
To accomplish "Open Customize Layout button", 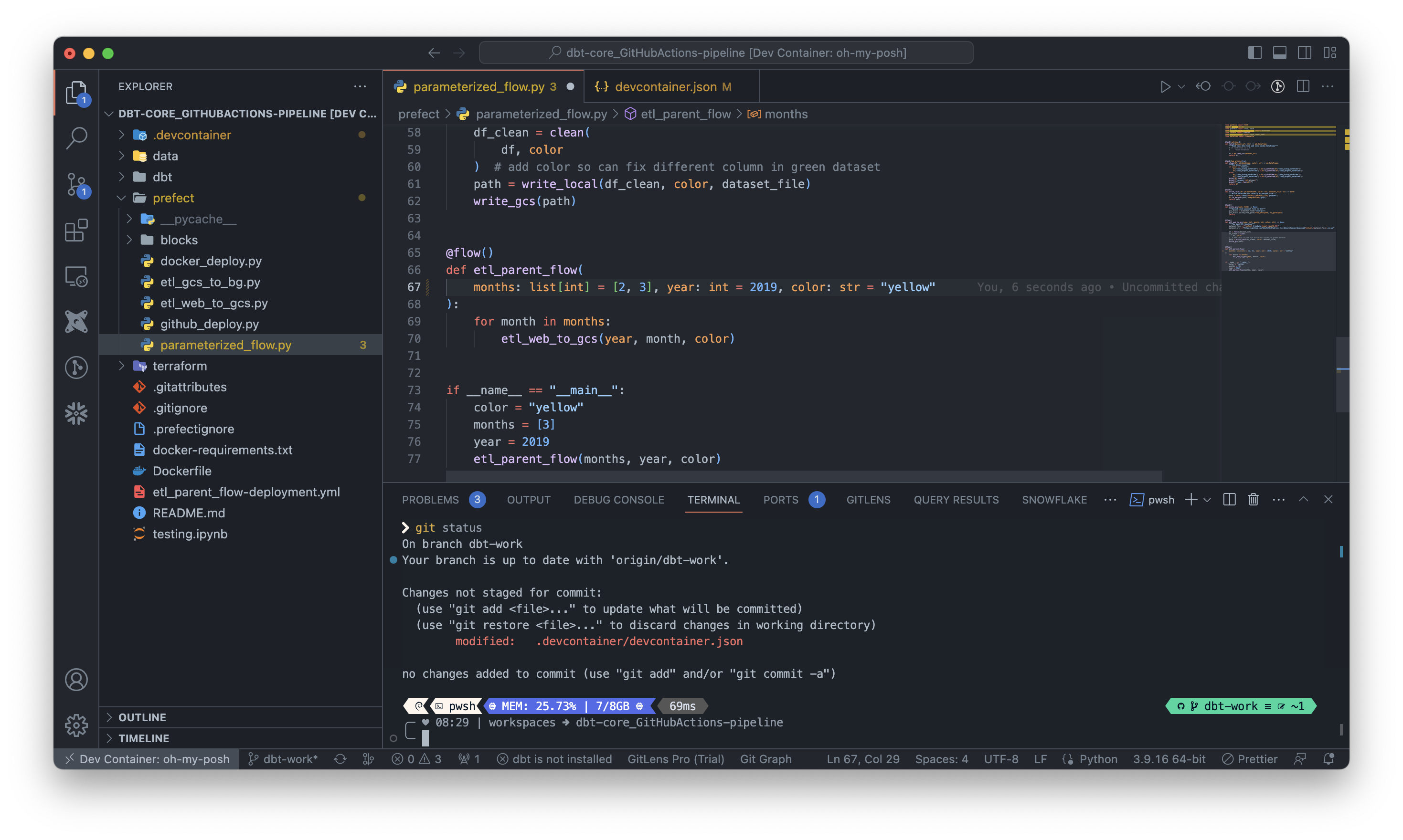I will (1330, 52).
